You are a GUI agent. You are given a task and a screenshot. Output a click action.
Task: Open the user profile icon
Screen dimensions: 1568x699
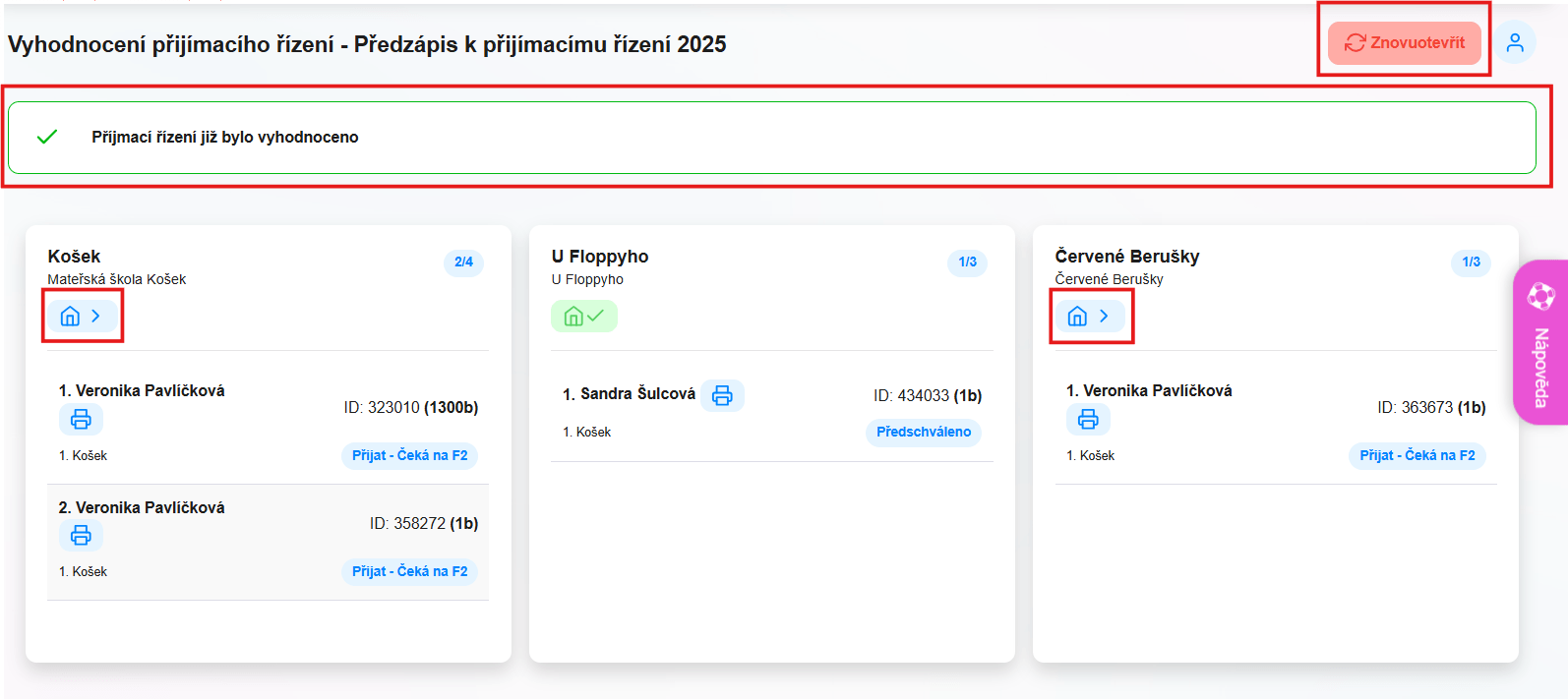click(x=1515, y=43)
